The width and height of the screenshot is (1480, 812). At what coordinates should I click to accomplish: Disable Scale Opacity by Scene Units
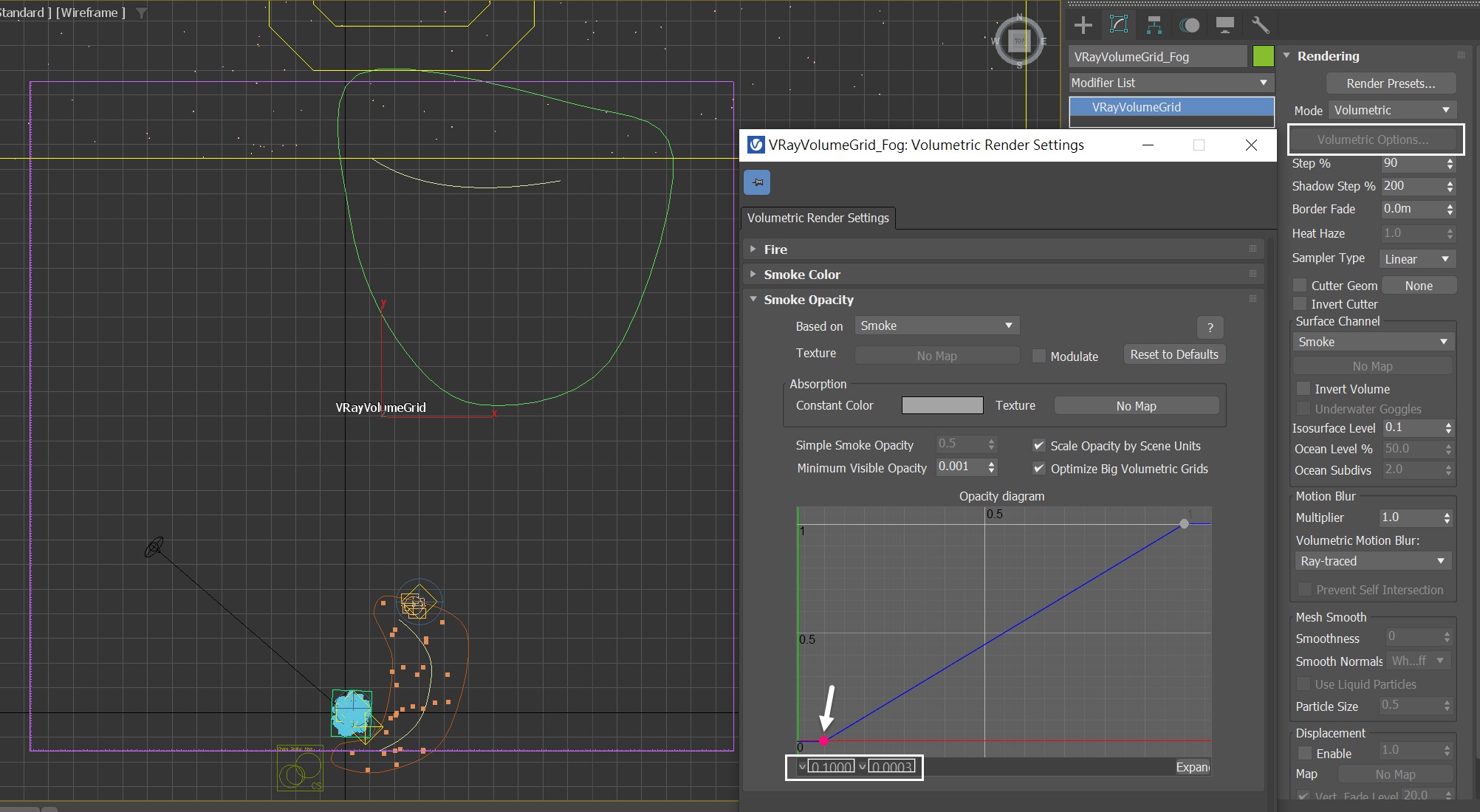tap(1039, 446)
